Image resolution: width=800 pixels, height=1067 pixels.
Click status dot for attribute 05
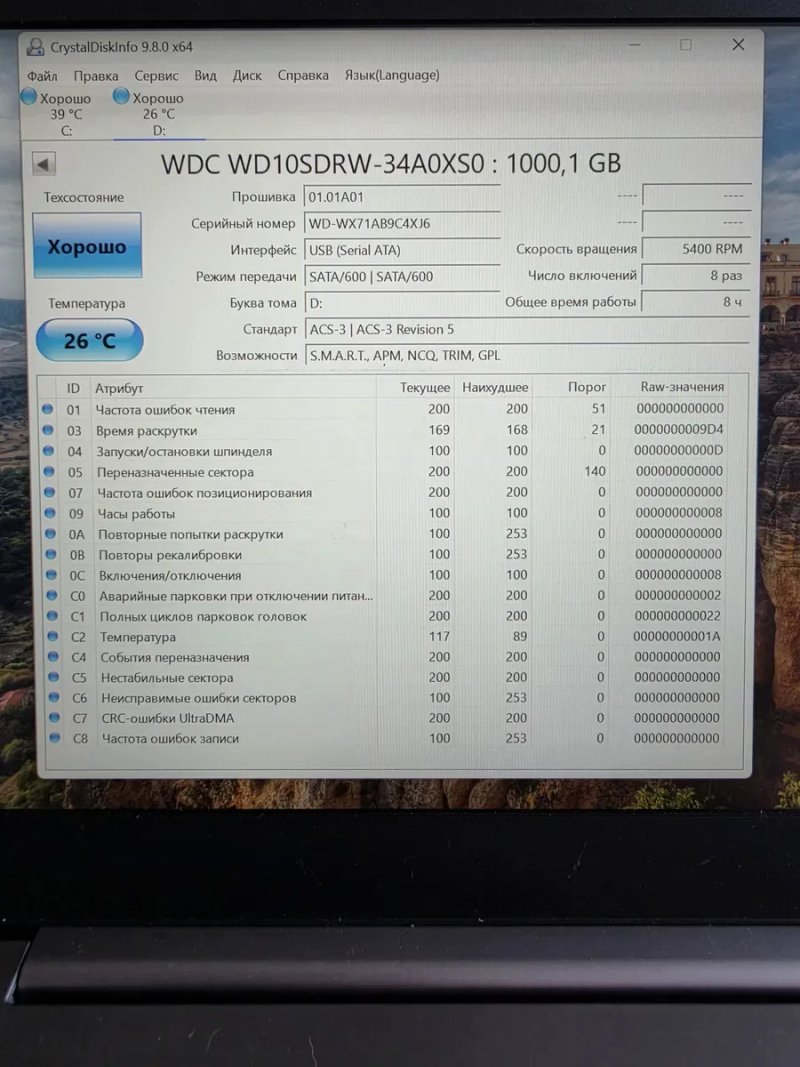coord(49,472)
